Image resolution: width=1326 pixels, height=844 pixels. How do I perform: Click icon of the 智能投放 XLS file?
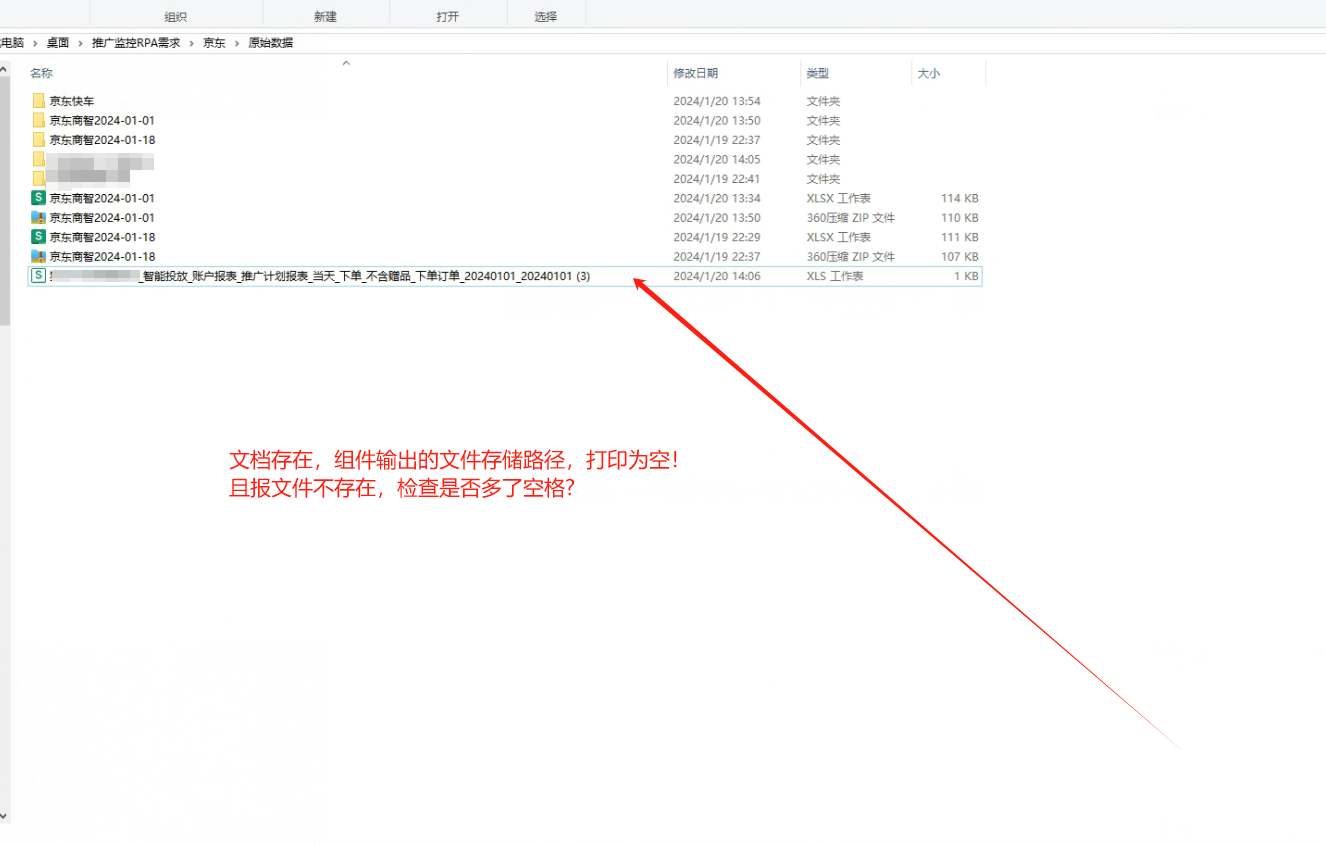coord(39,276)
